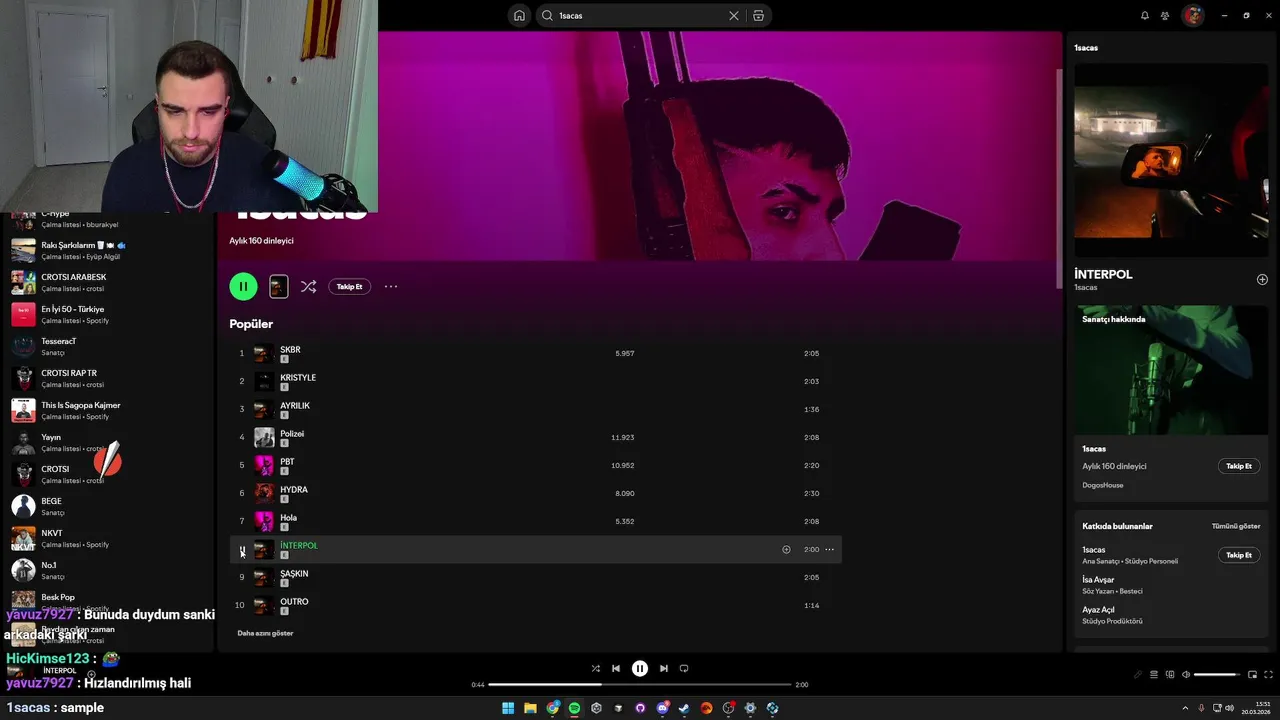Enable shuffle for the artist page
Screen dimensions: 1280x720
pyautogui.click(x=308, y=286)
